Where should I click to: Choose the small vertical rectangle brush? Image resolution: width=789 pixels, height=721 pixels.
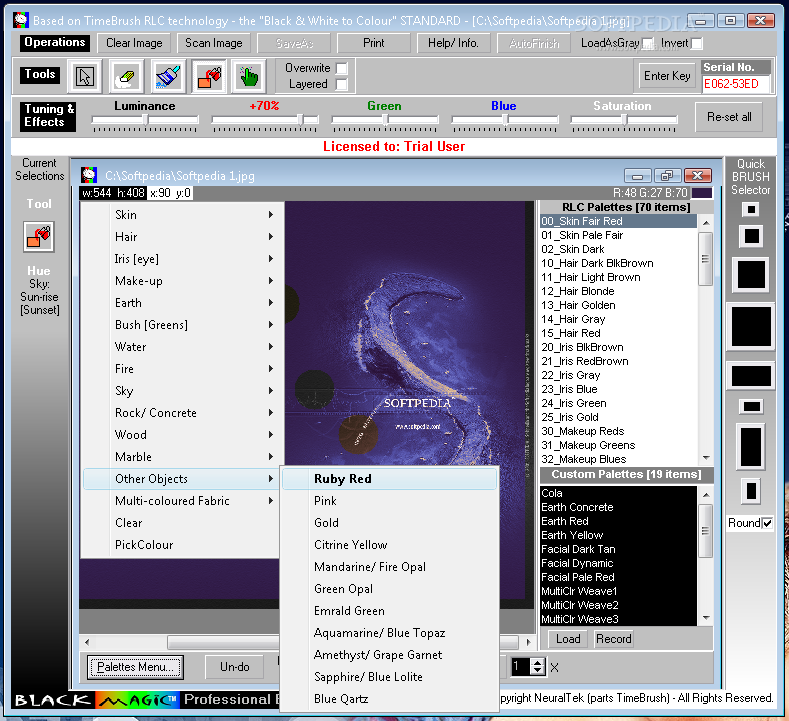point(751,491)
